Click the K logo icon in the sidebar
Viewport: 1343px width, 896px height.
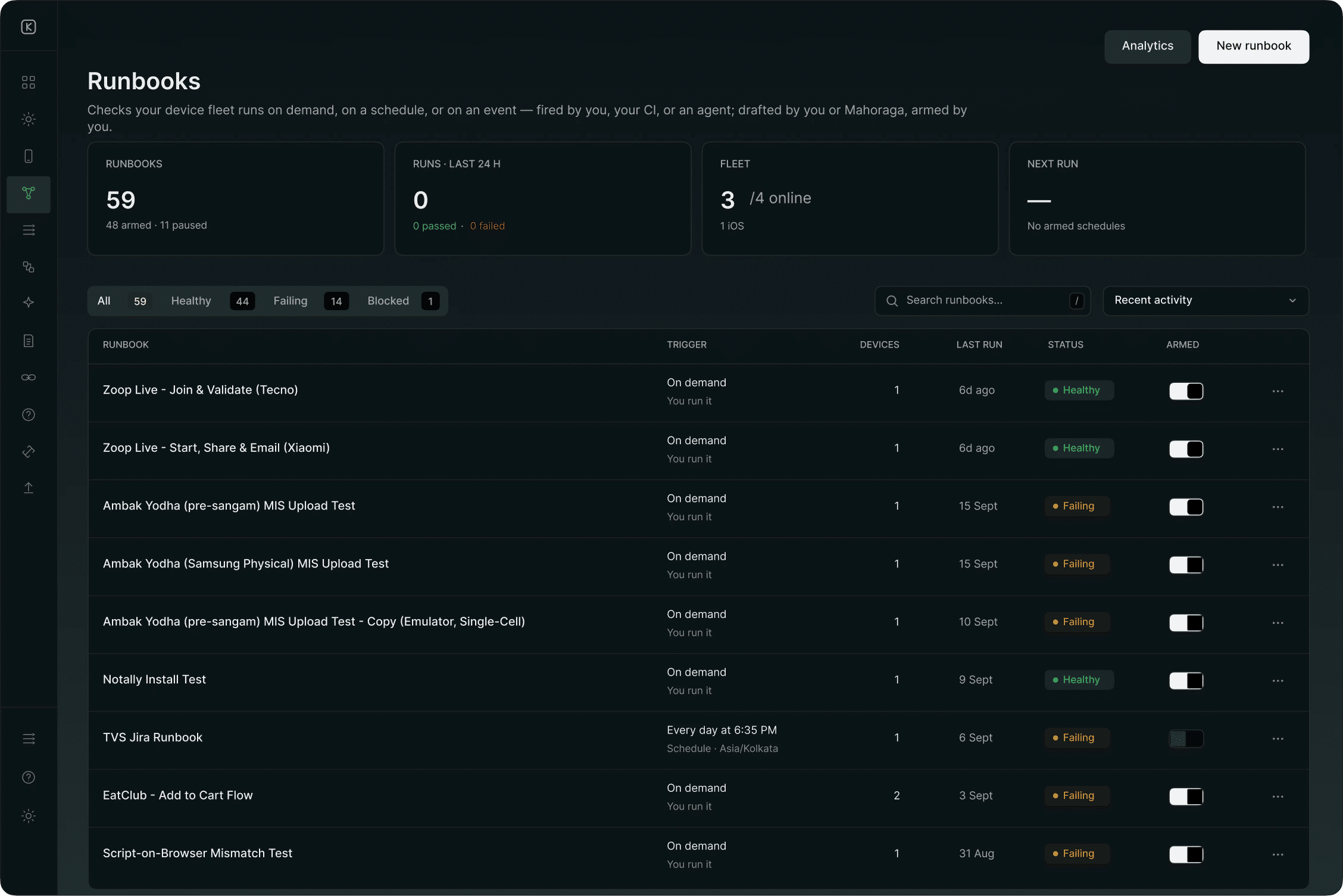[29, 27]
